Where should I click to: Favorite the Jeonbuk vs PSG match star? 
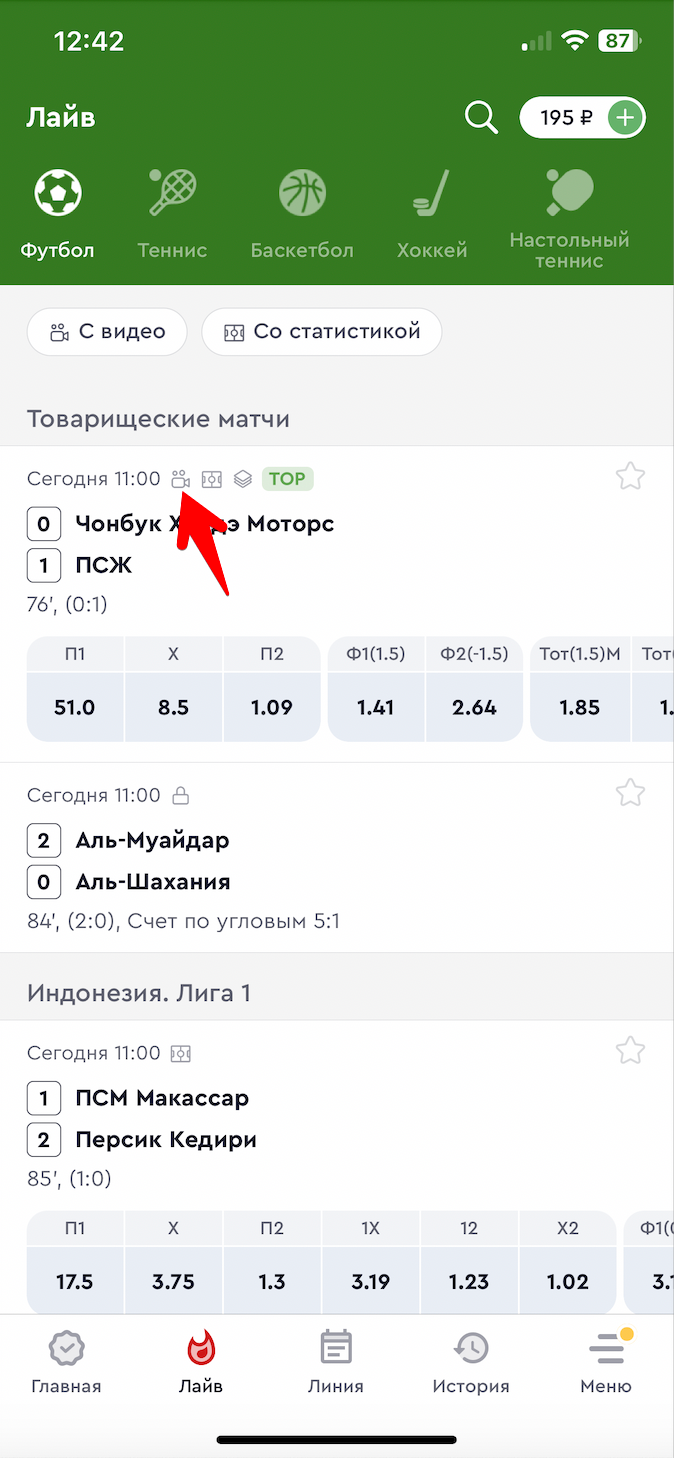pos(630,476)
